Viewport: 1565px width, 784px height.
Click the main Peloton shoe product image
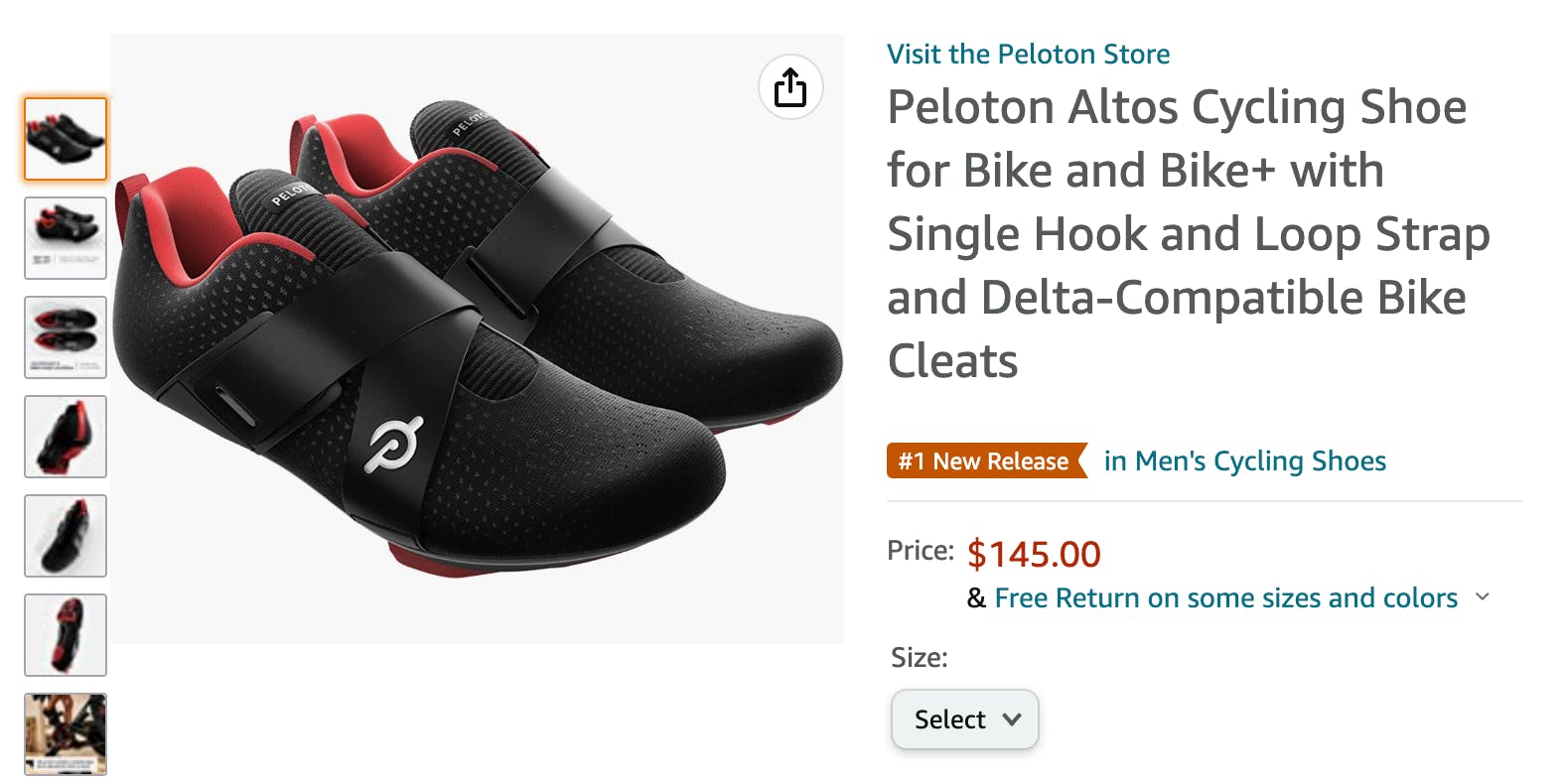pyautogui.click(x=477, y=337)
